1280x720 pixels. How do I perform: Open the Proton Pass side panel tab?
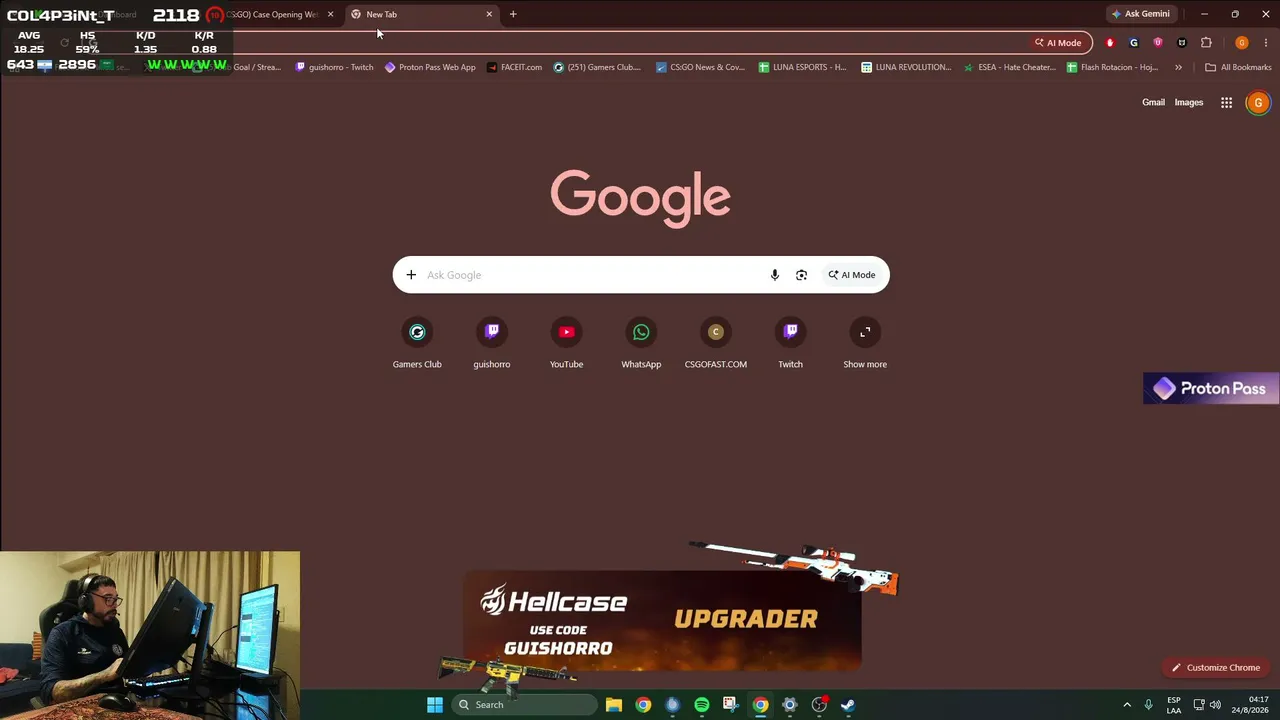point(1211,389)
